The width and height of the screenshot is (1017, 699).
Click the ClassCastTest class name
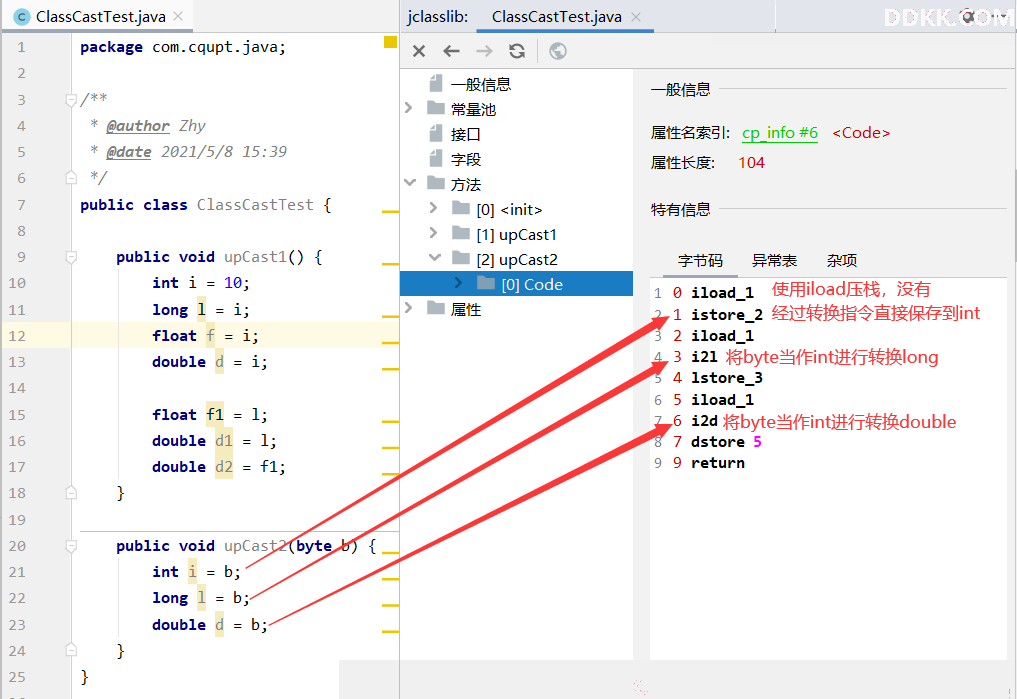[x=255, y=205]
